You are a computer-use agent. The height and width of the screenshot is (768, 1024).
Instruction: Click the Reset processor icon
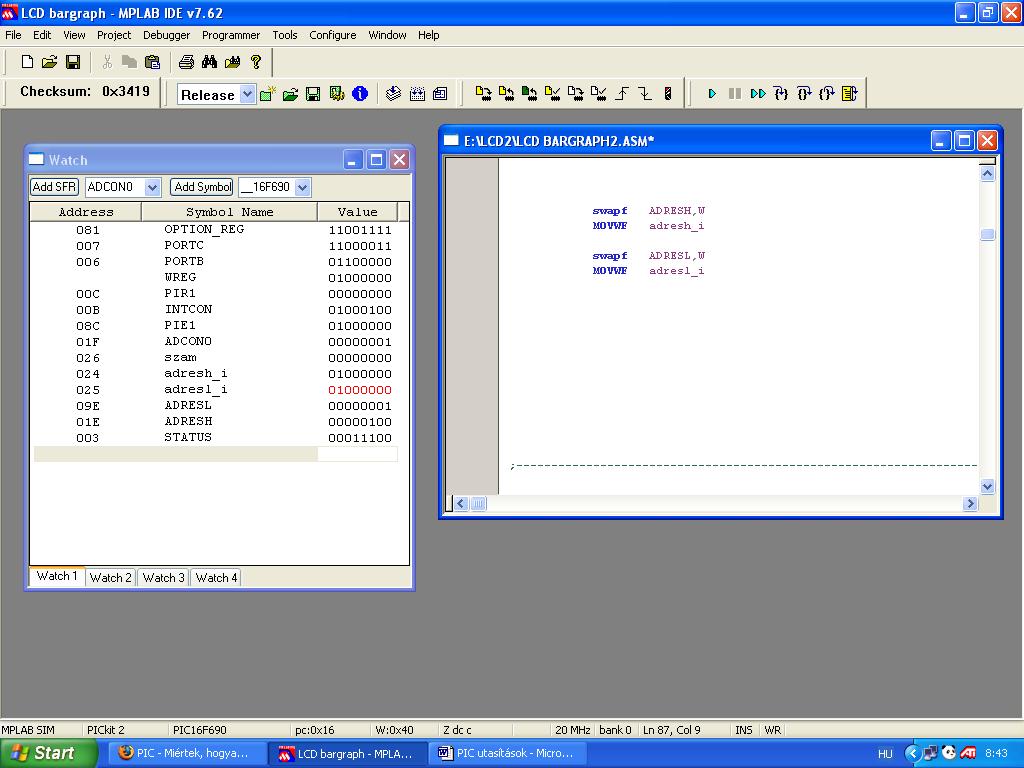point(850,94)
